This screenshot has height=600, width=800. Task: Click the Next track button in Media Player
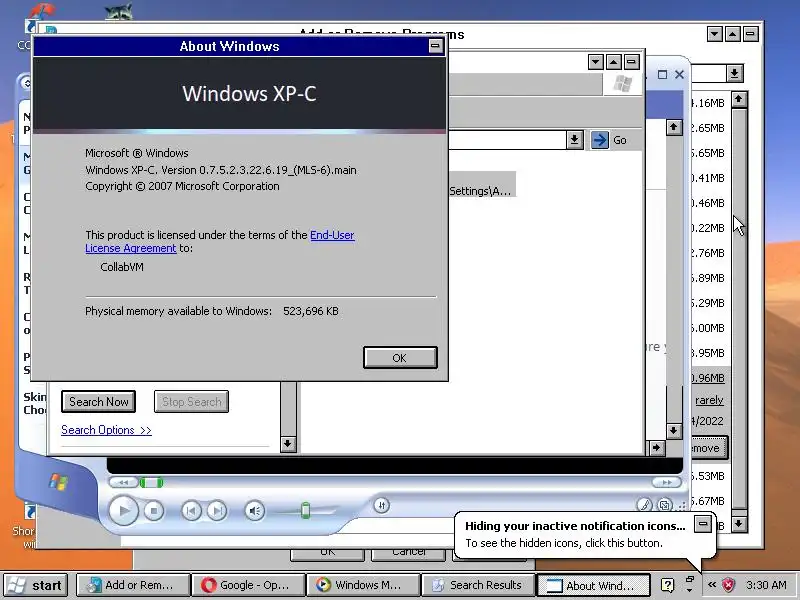[217, 511]
